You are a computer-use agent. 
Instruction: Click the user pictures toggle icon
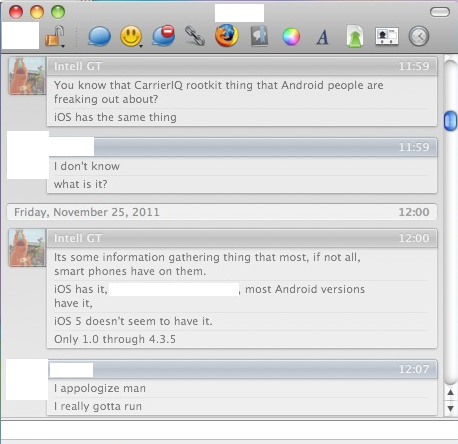click(x=387, y=36)
